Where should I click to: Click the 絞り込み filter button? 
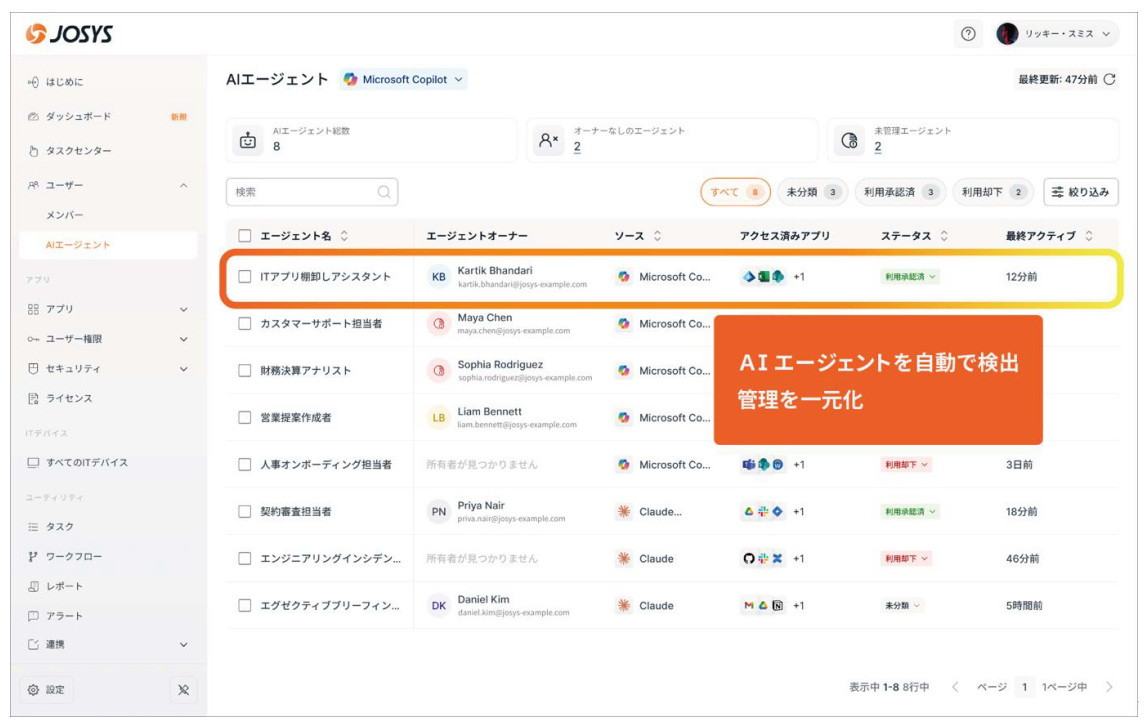click(x=1081, y=192)
